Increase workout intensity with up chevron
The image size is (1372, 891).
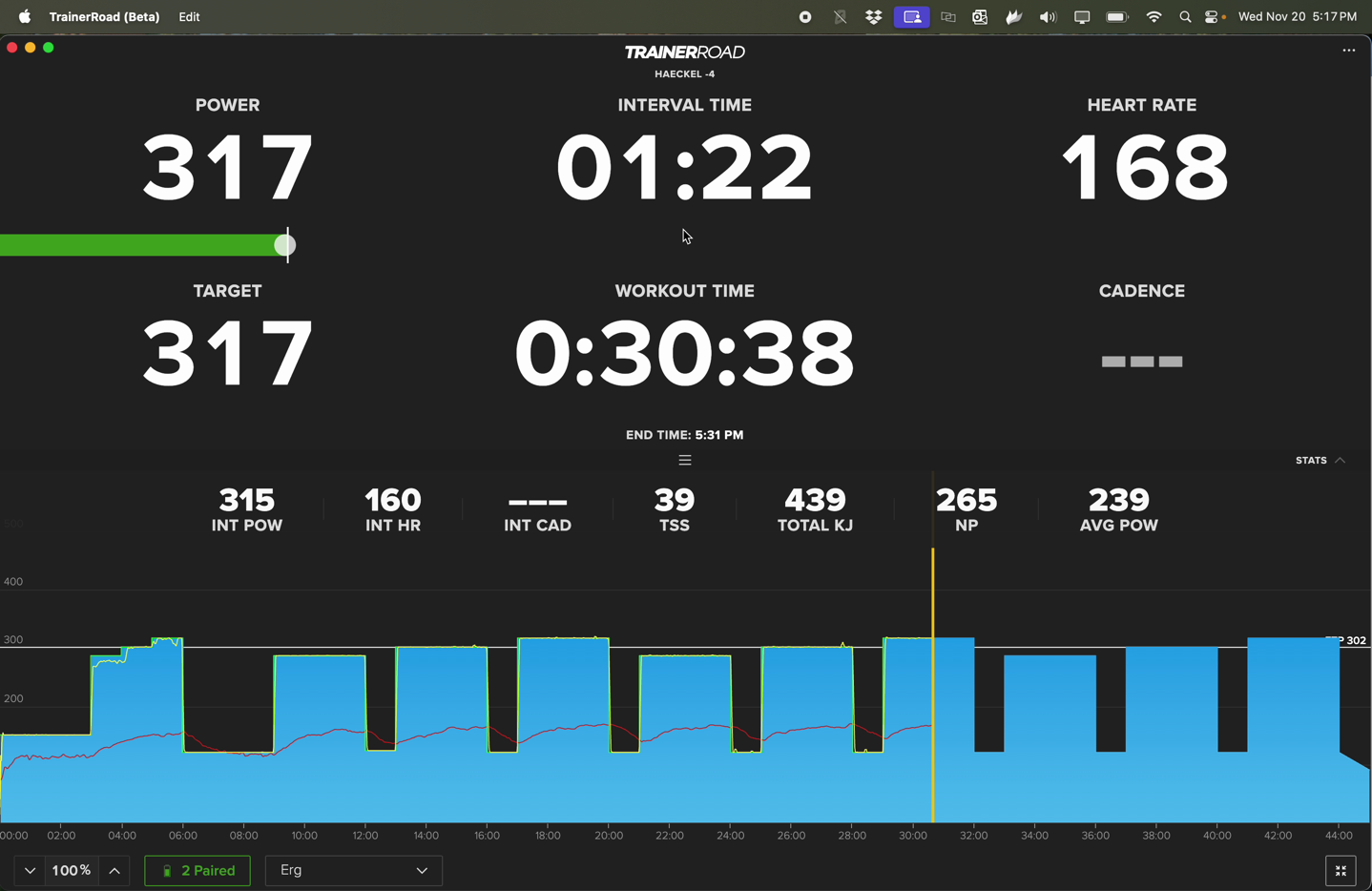(114, 871)
